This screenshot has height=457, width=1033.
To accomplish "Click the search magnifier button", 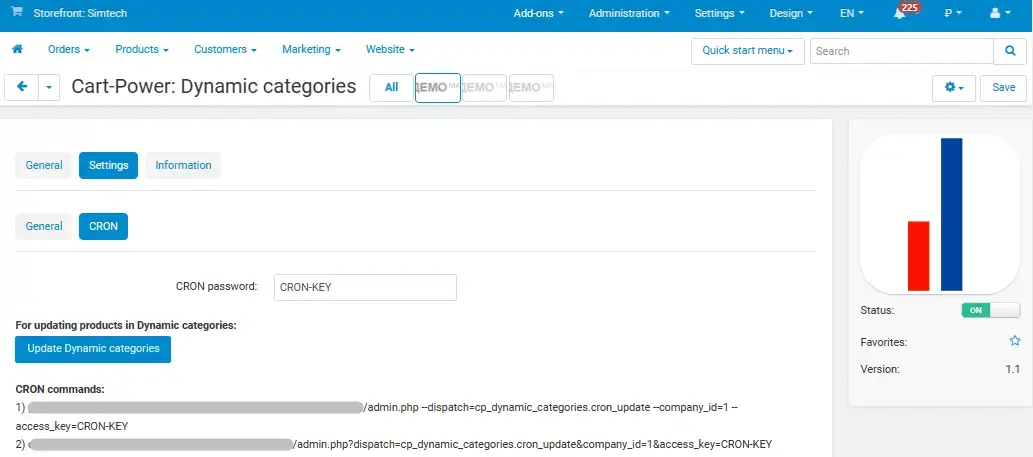I will (1008, 51).
